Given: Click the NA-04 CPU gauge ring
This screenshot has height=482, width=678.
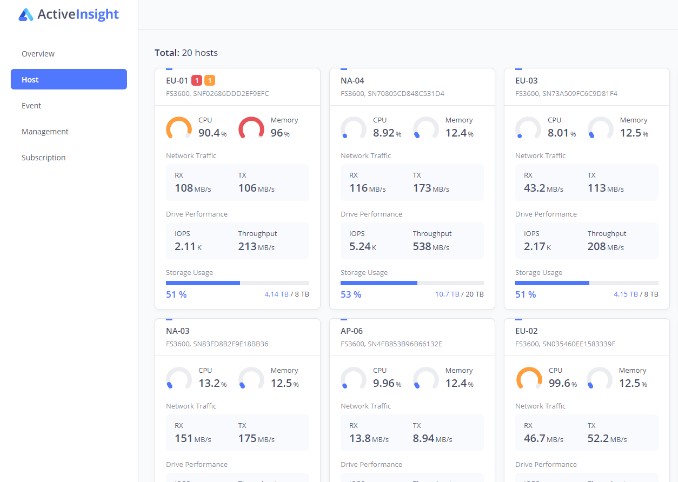Looking at the screenshot, I should (353, 128).
